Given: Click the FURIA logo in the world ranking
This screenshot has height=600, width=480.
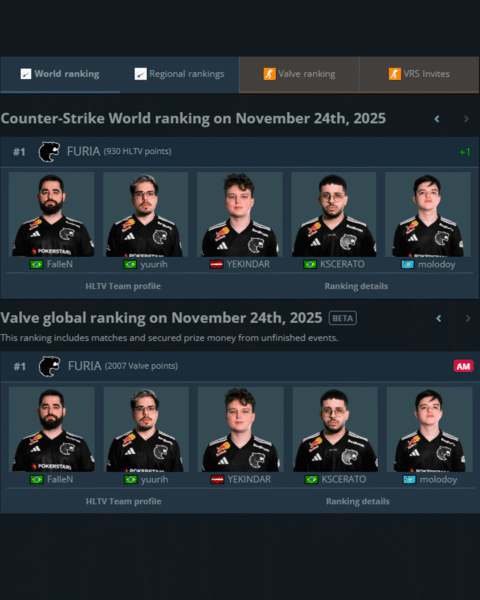Looking at the screenshot, I should coord(49,152).
